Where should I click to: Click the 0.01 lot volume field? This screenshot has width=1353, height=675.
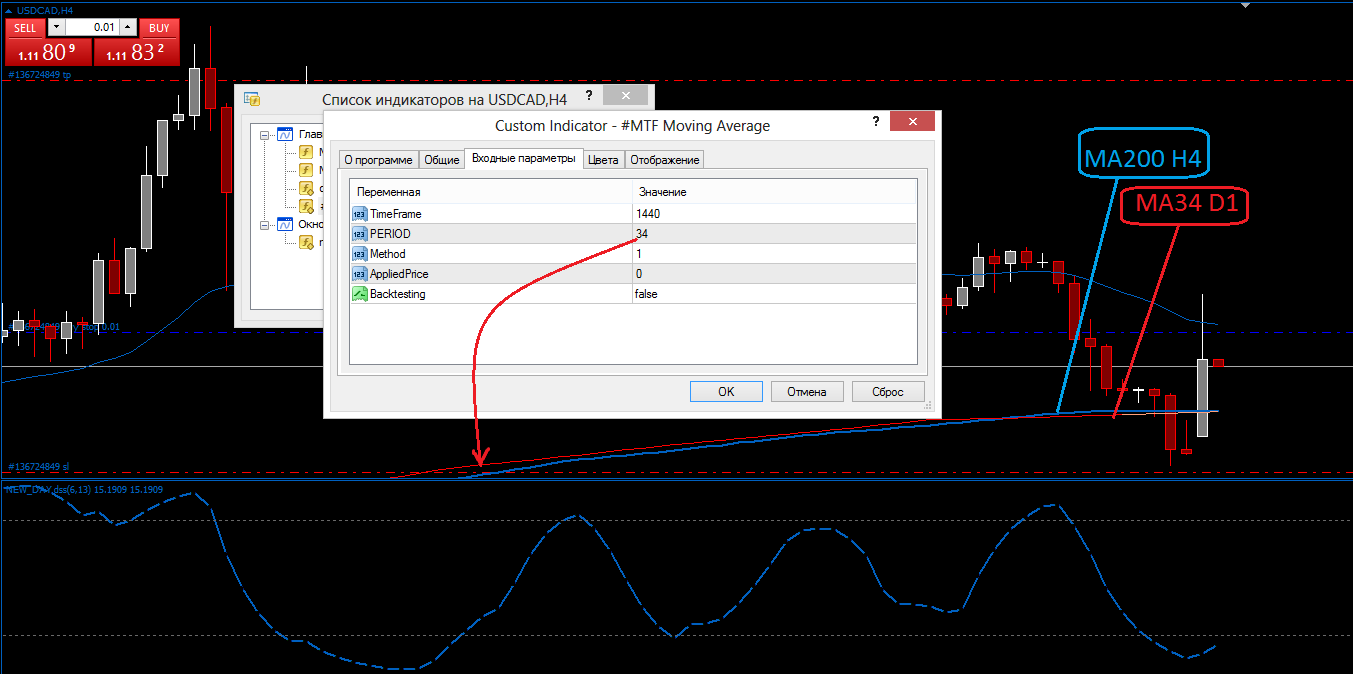[91, 28]
